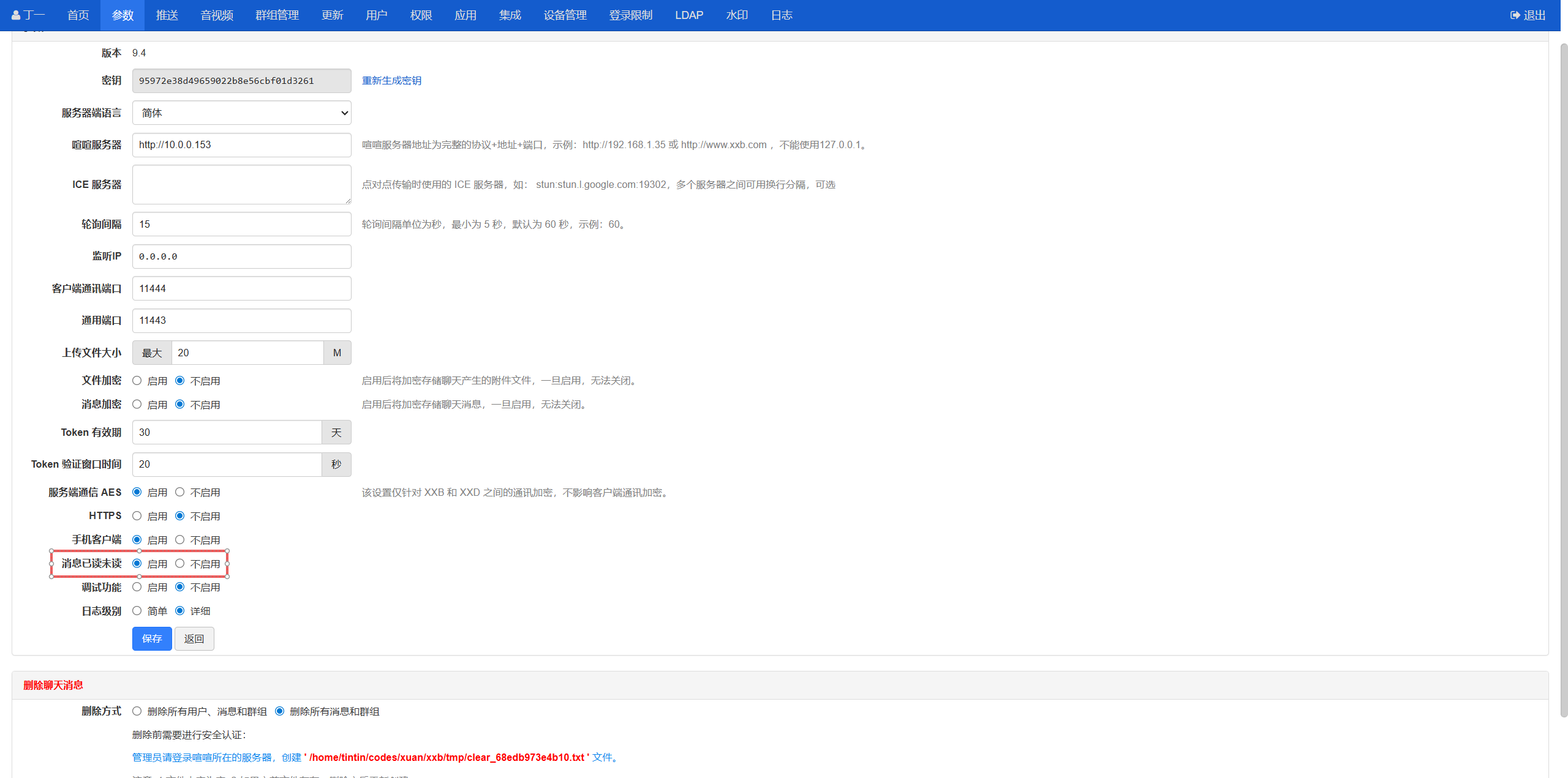Set the log level to simple
This screenshot has height=778, width=1568.
[x=137, y=611]
